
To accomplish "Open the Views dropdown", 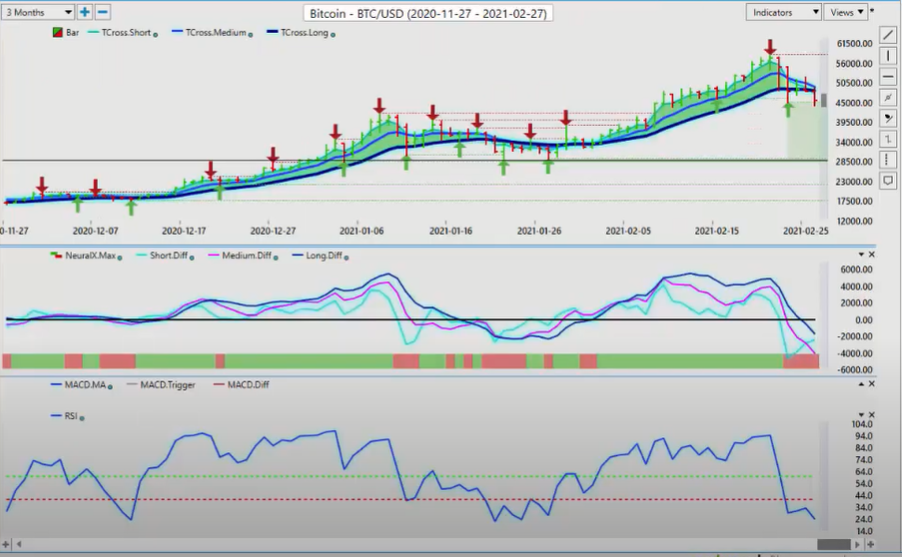I will click(845, 12).
